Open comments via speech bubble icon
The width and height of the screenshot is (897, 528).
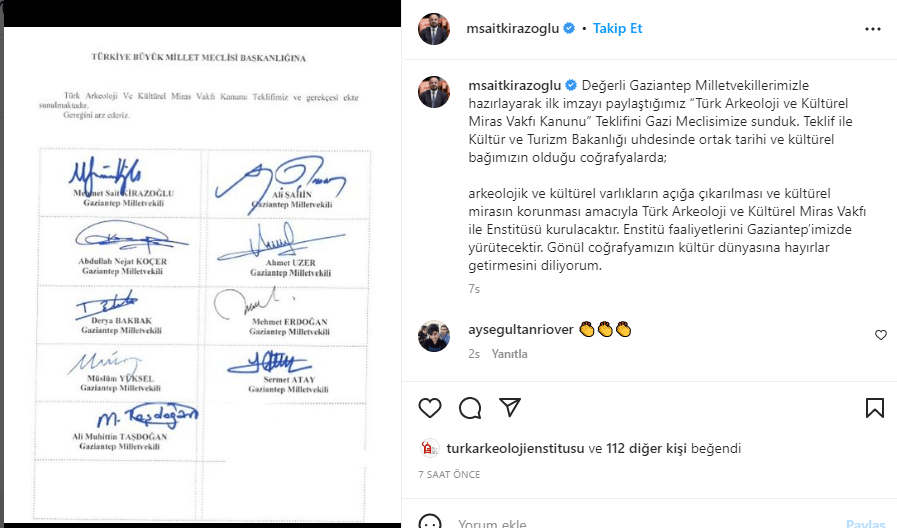pos(470,408)
